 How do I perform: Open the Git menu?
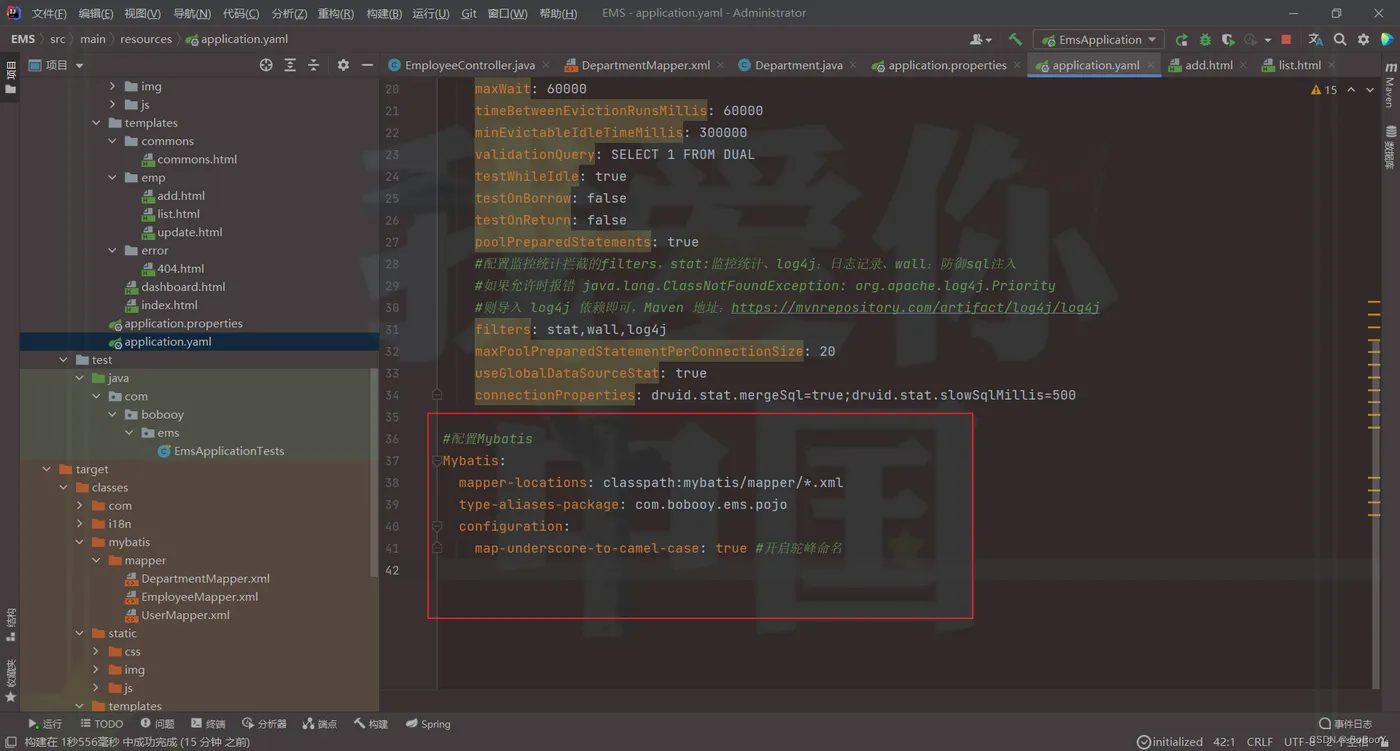coord(469,13)
